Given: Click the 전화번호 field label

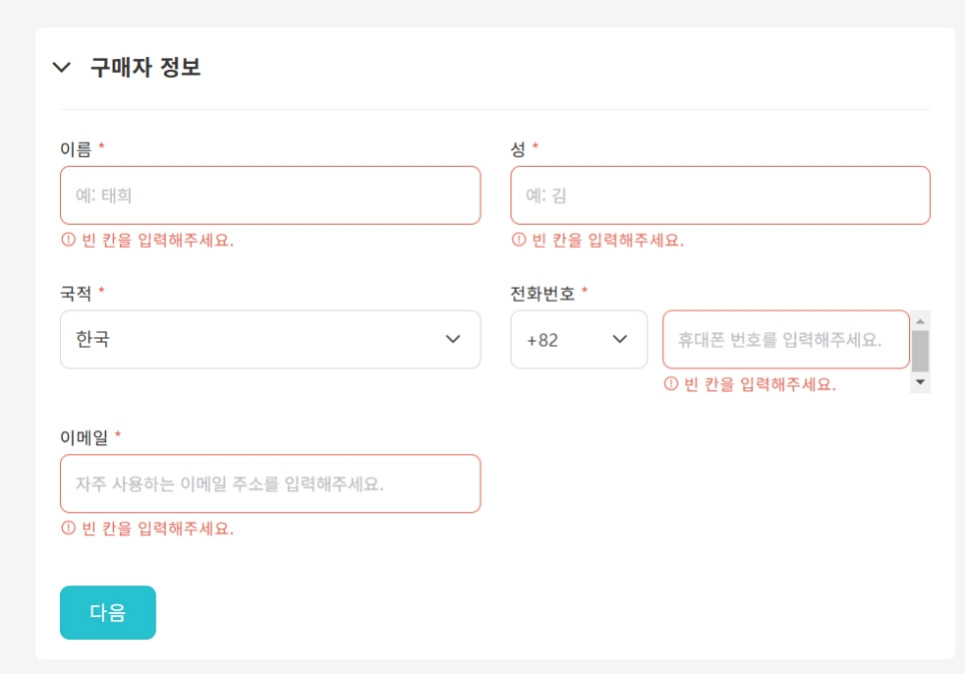Looking at the screenshot, I should coord(543,293).
